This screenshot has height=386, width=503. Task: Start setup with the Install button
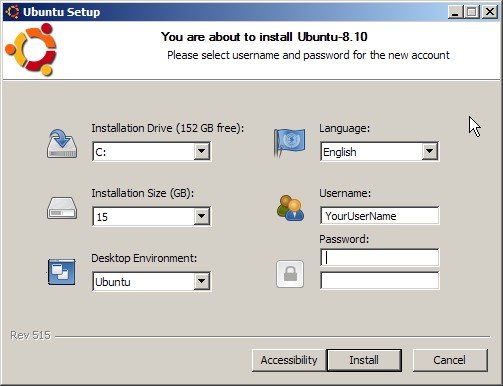[x=364, y=360]
